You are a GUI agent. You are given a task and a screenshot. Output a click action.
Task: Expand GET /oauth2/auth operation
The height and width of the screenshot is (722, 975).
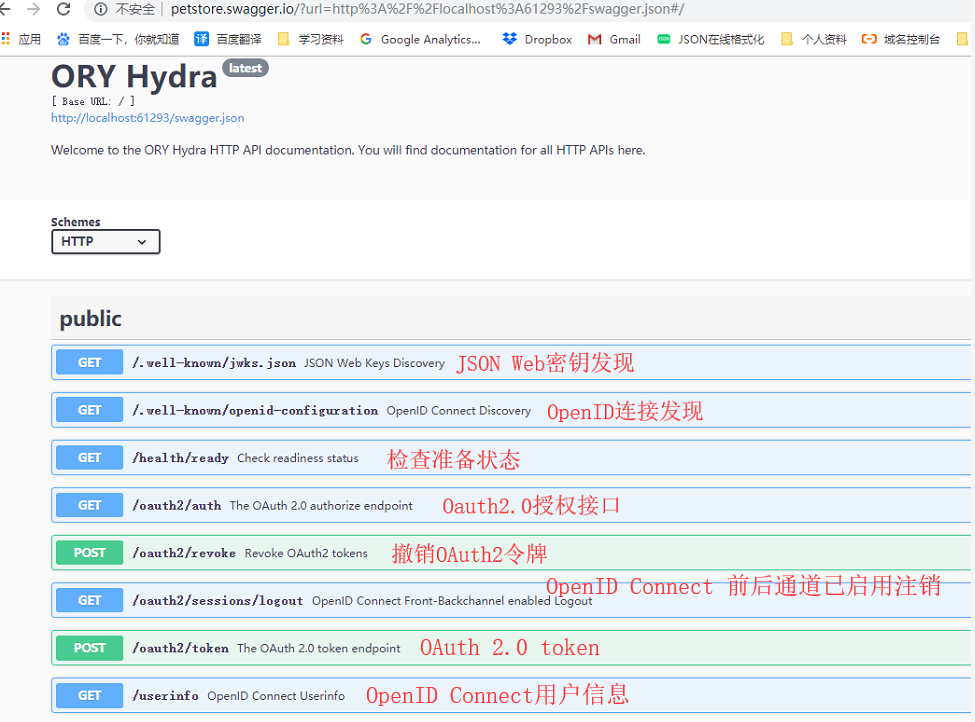click(x=510, y=506)
